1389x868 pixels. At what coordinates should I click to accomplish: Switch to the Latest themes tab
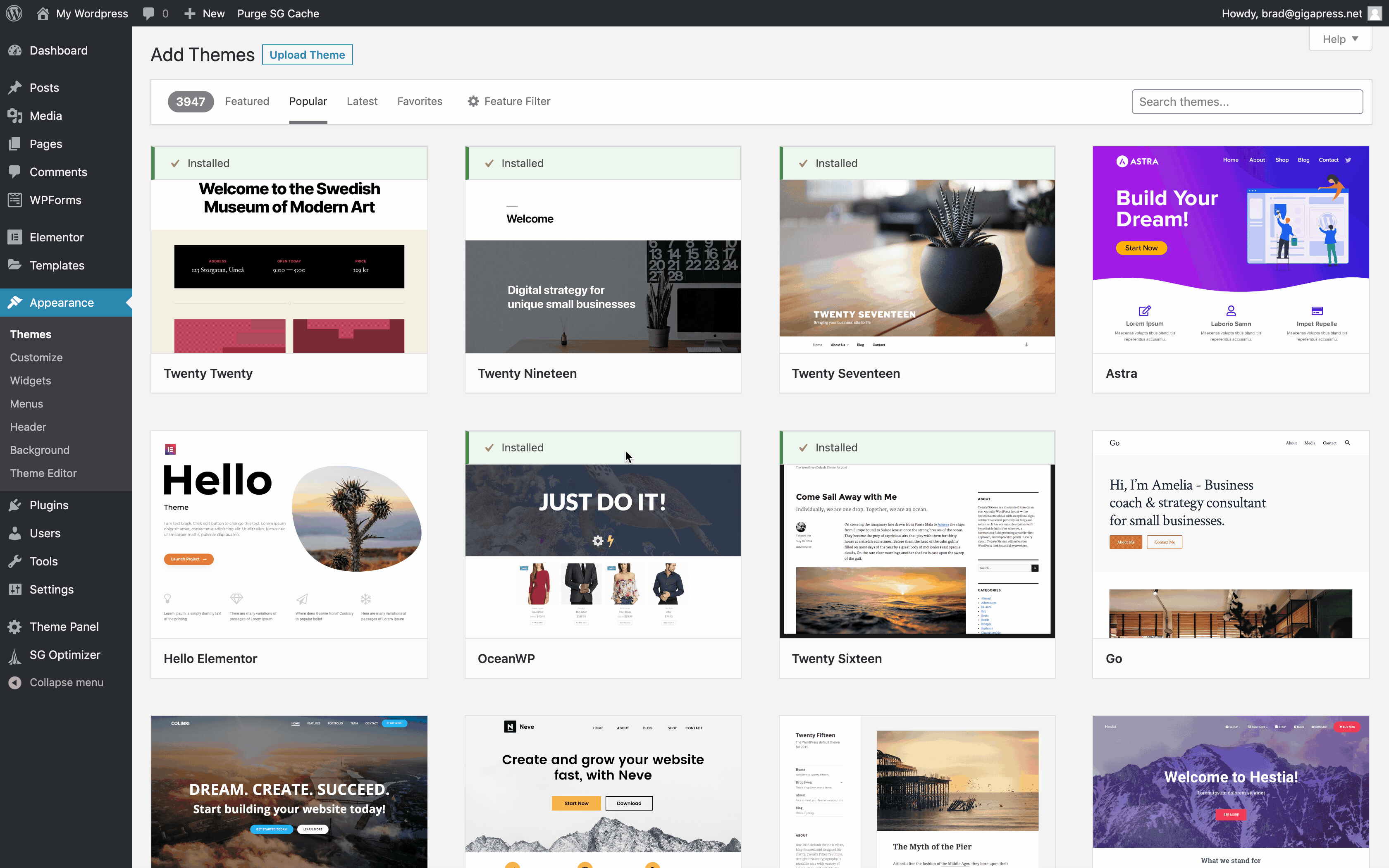coord(362,101)
